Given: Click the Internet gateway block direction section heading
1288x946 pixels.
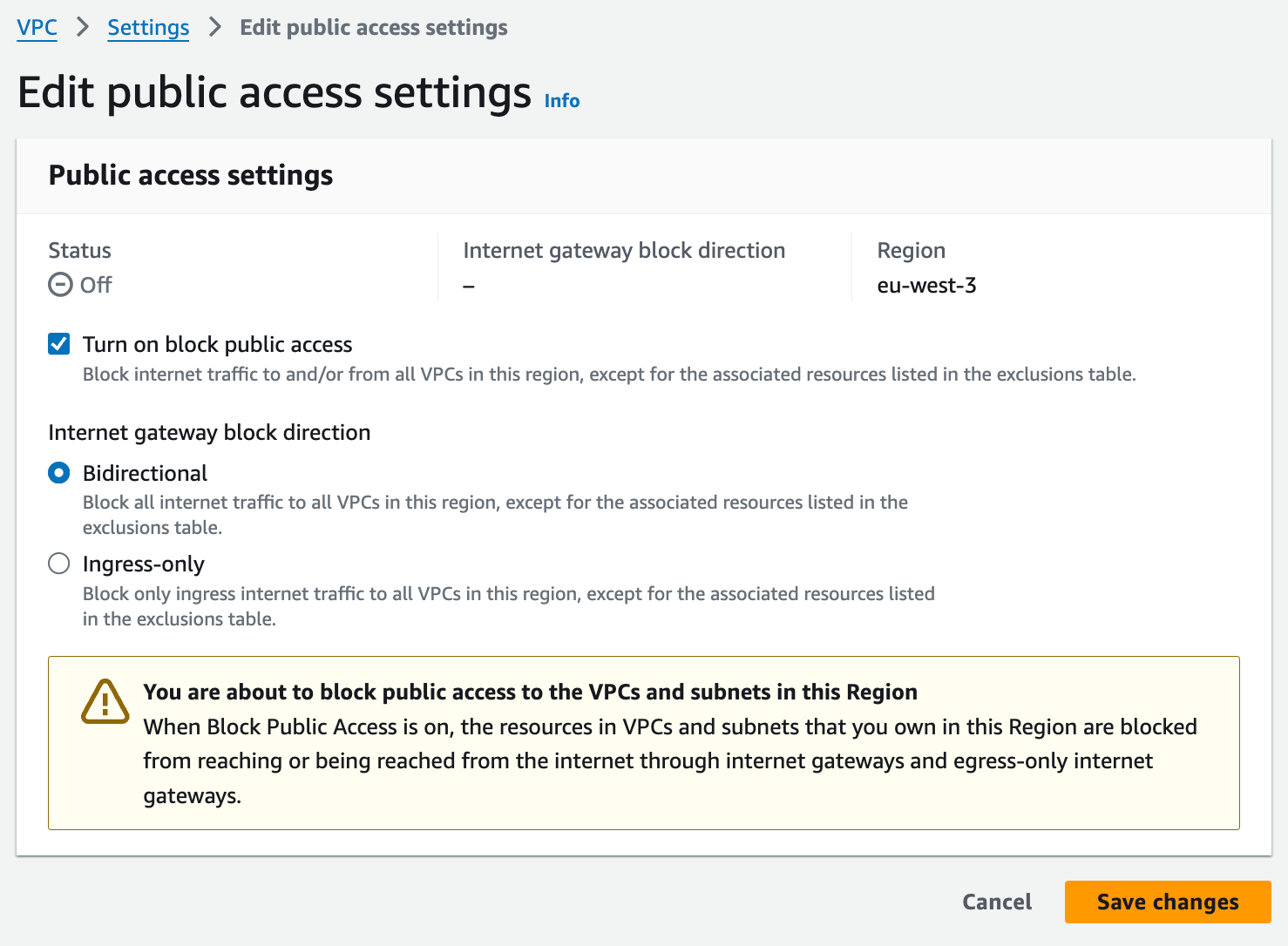Looking at the screenshot, I should coord(209,432).
